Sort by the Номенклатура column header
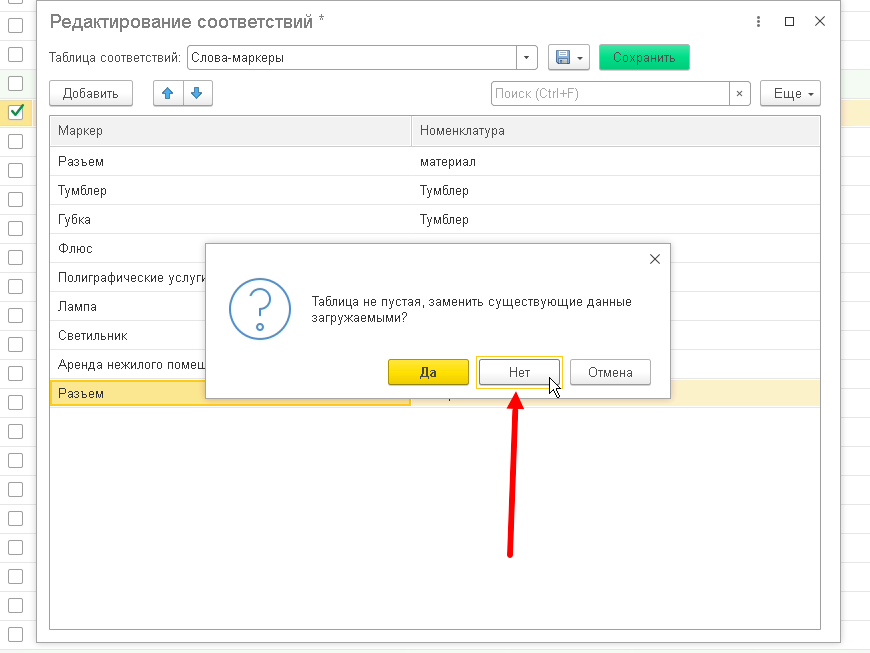The width and height of the screenshot is (870, 653). [x=616, y=131]
